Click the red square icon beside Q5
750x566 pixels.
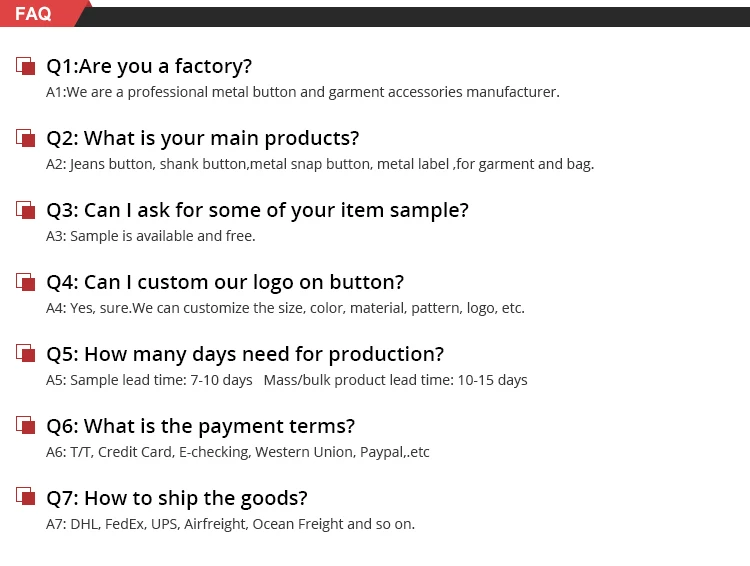(25, 355)
